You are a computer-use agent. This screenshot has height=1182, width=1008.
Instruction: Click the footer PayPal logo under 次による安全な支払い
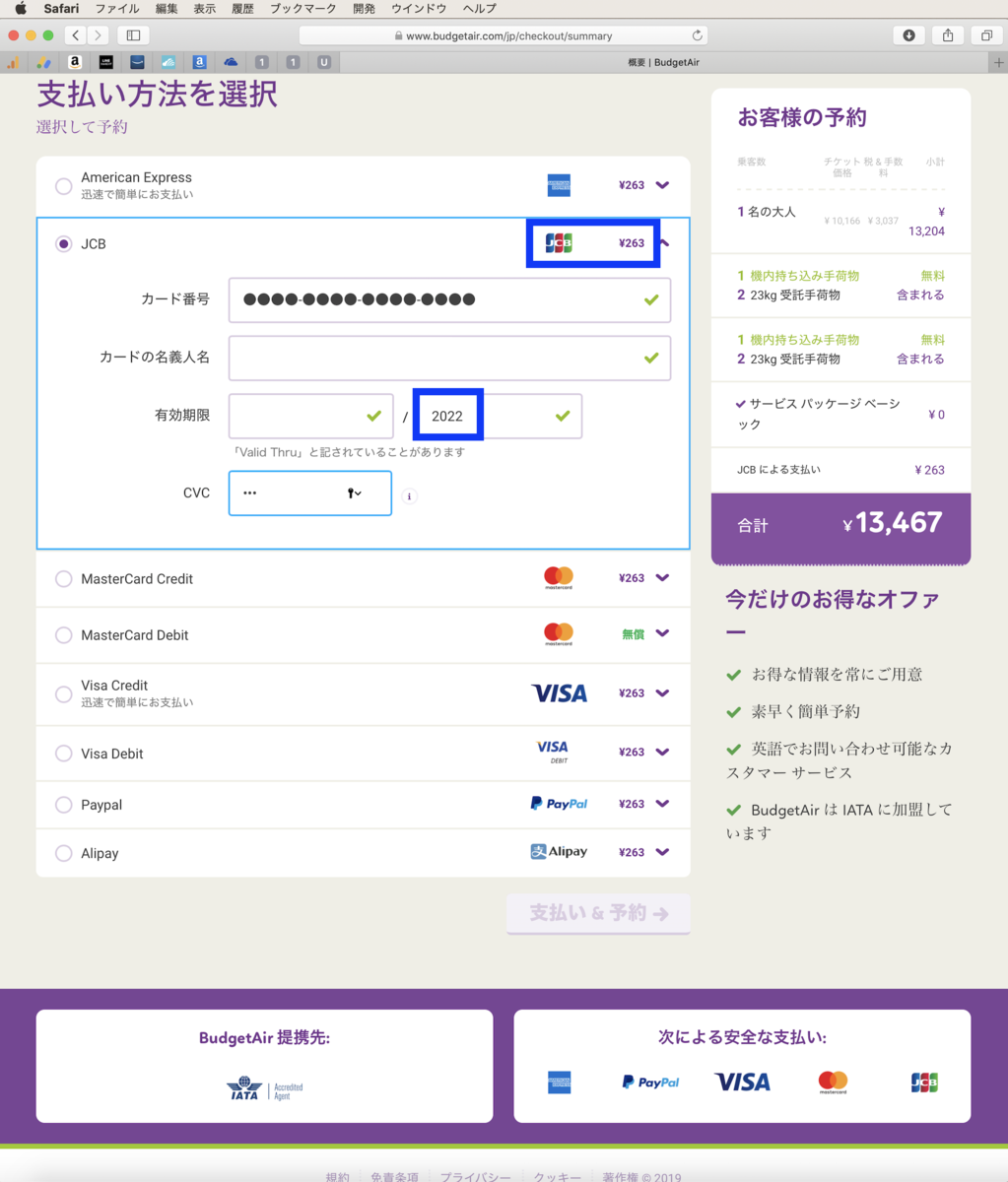[650, 1082]
